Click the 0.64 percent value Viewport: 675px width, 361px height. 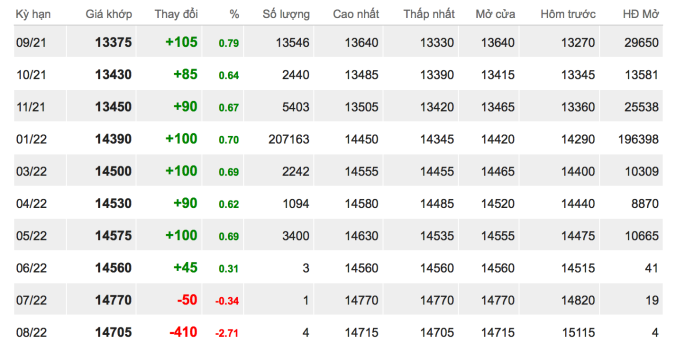(229, 76)
